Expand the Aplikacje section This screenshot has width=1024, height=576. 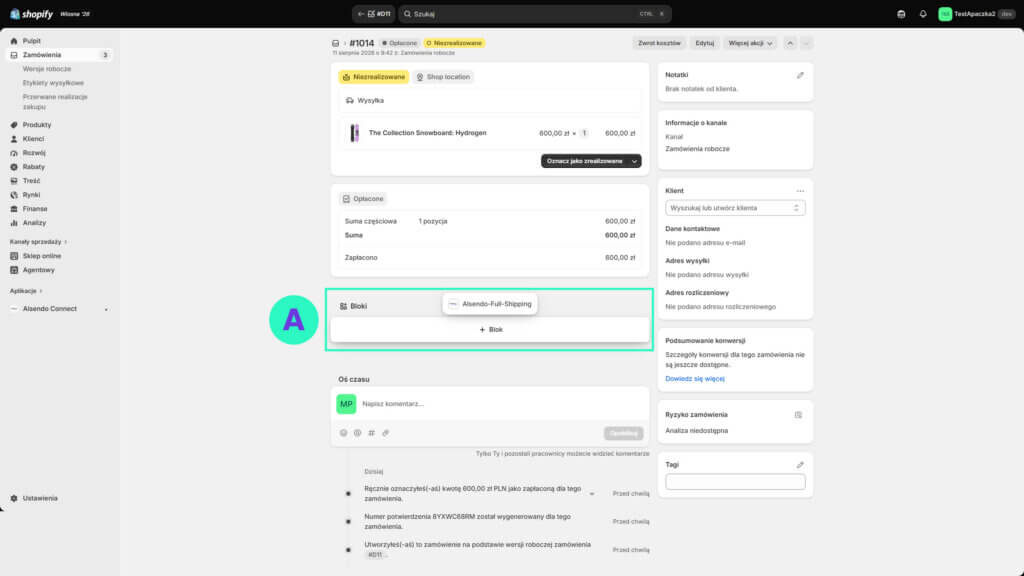pos(25,291)
